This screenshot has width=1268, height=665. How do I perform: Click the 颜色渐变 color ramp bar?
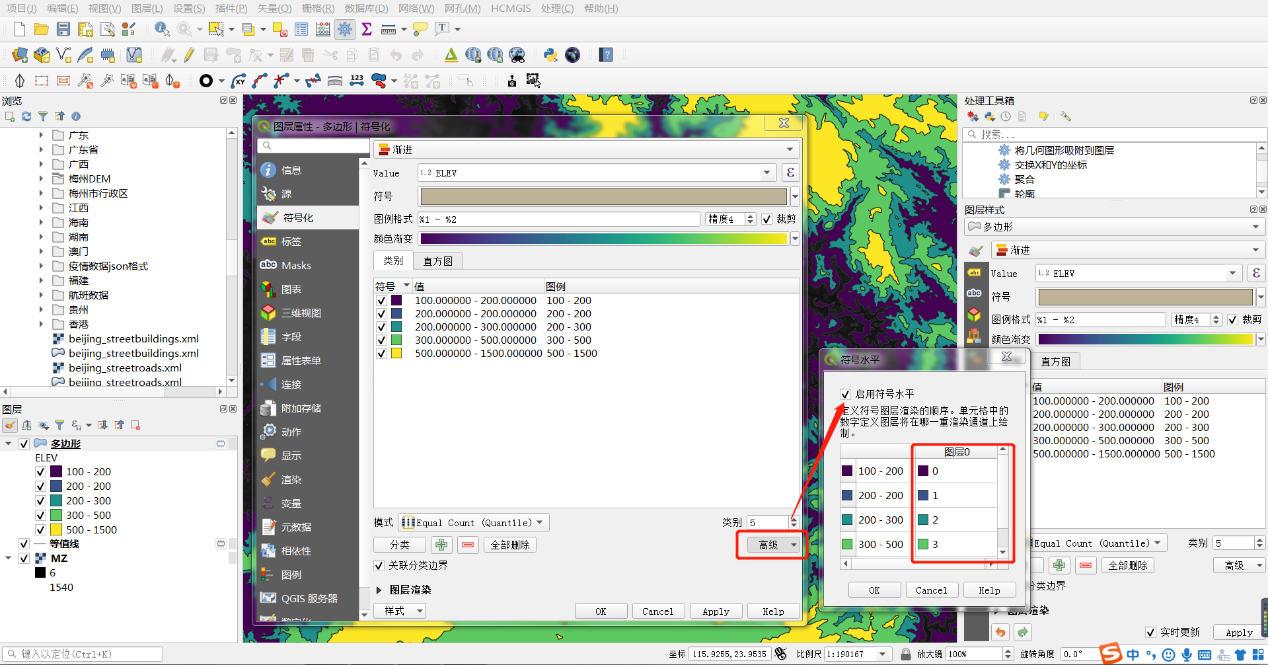coord(604,239)
